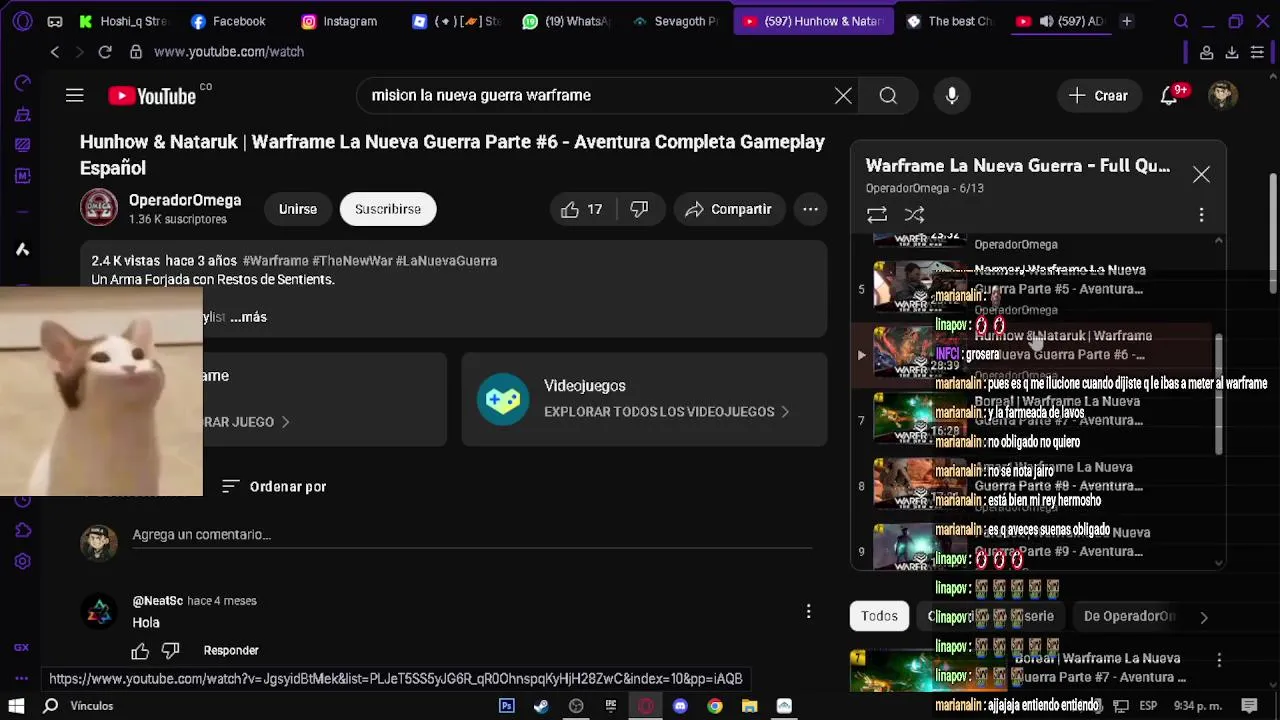Switch to the Hoshi_q Stream tab

pyautogui.click(x=123, y=21)
